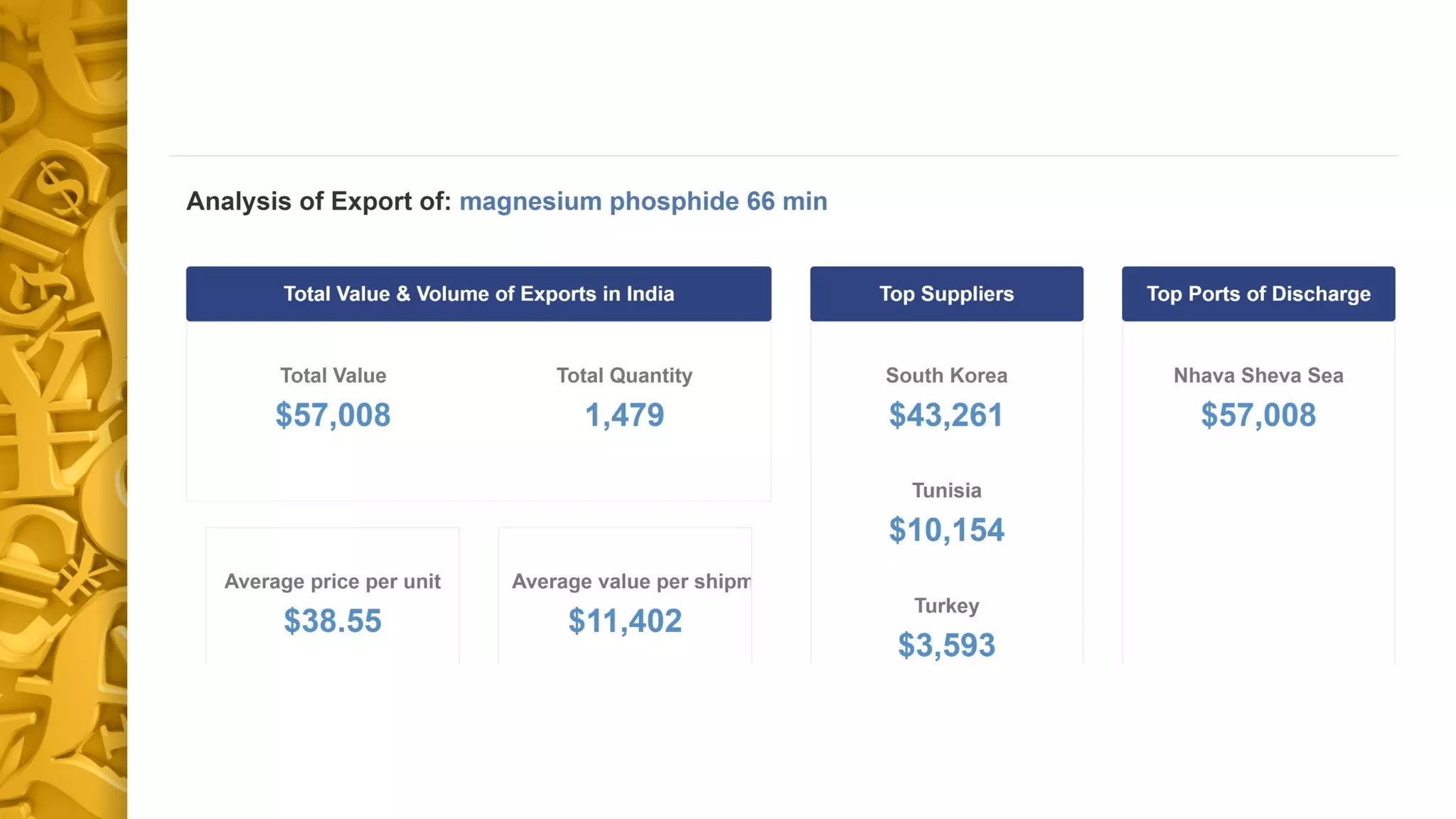Select the $11,402 average shipment value

pyautogui.click(x=625, y=621)
